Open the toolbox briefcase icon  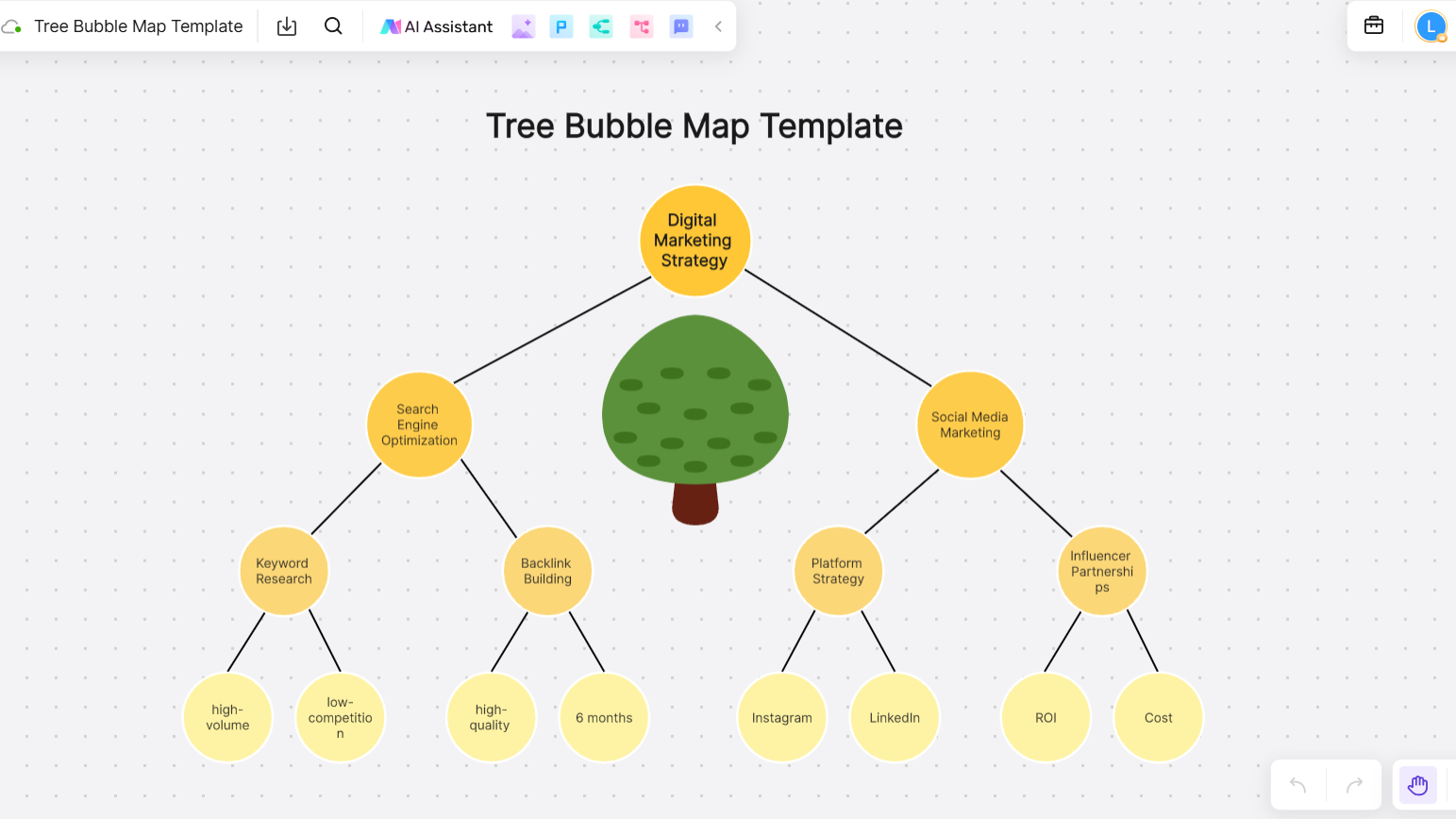click(x=1374, y=25)
